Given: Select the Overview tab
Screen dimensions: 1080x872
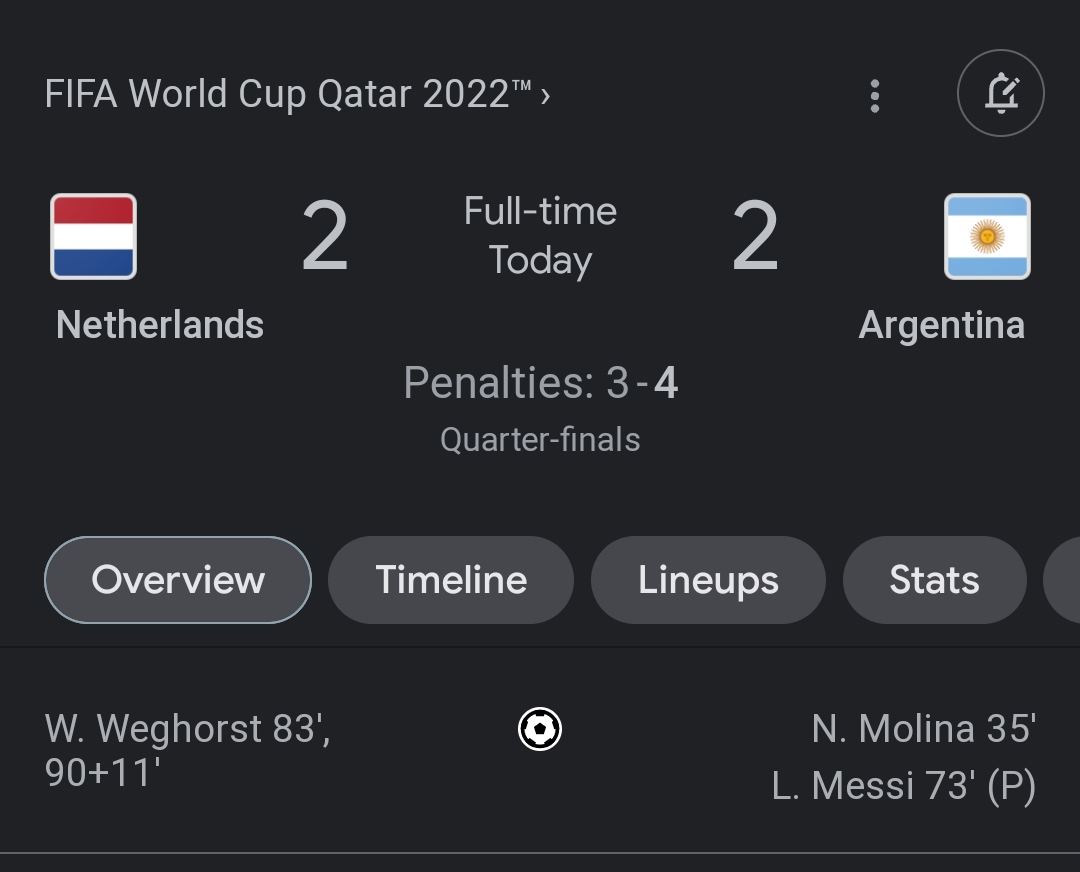Looking at the screenshot, I should point(178,580).
